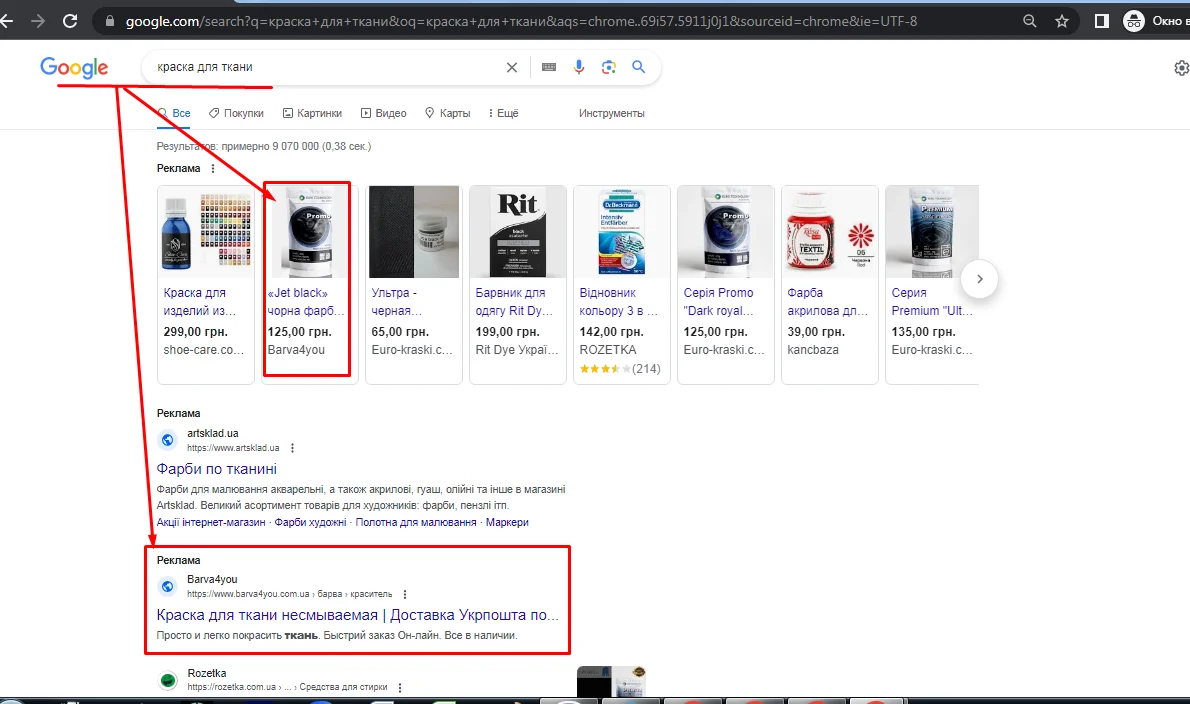Open Google settings gear icon
The width and height of the screenshot is (1190, 704).
[x=1181, y=68]
